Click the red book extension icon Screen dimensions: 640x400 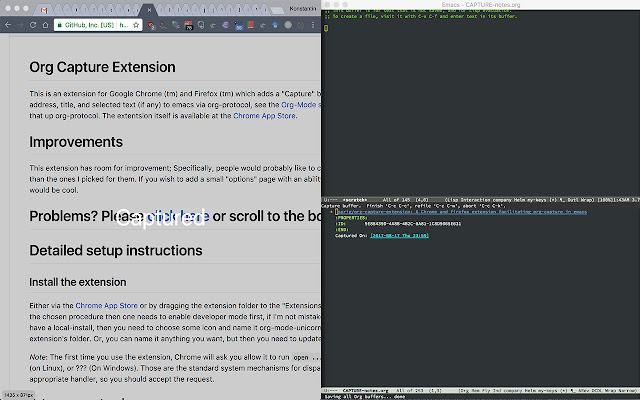tap(251, 25)
